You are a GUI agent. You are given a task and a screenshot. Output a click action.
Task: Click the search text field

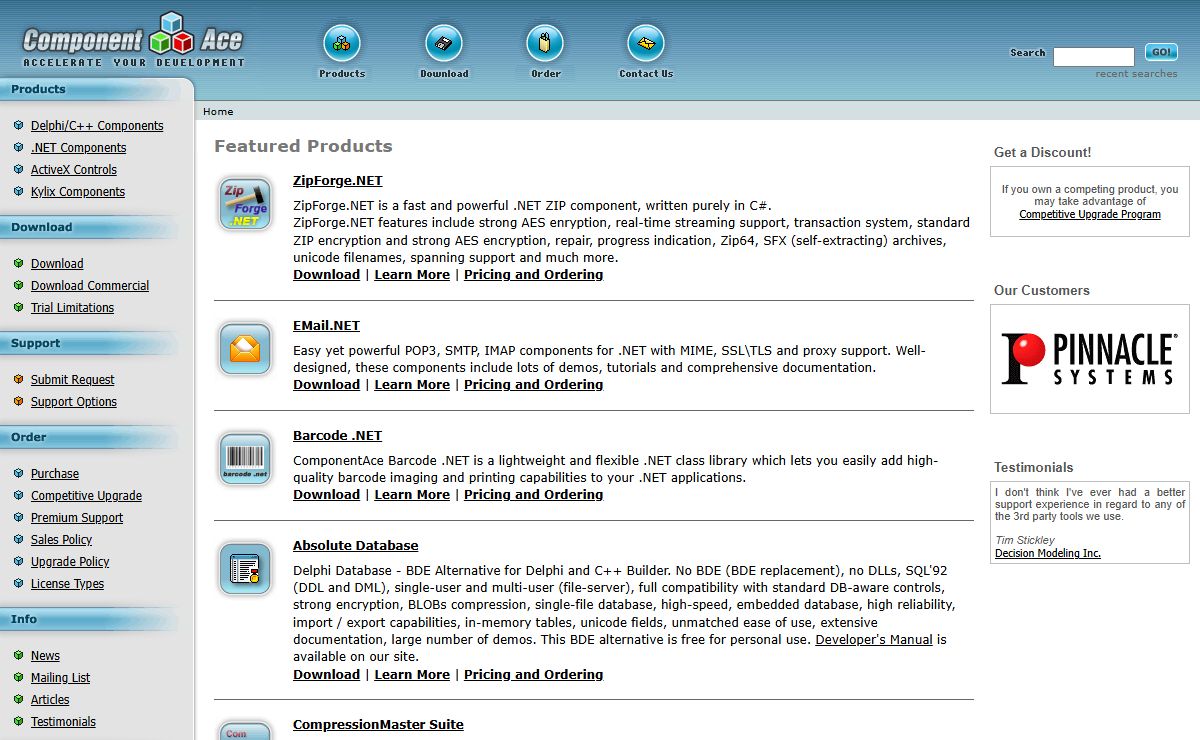click(1094, 56)
